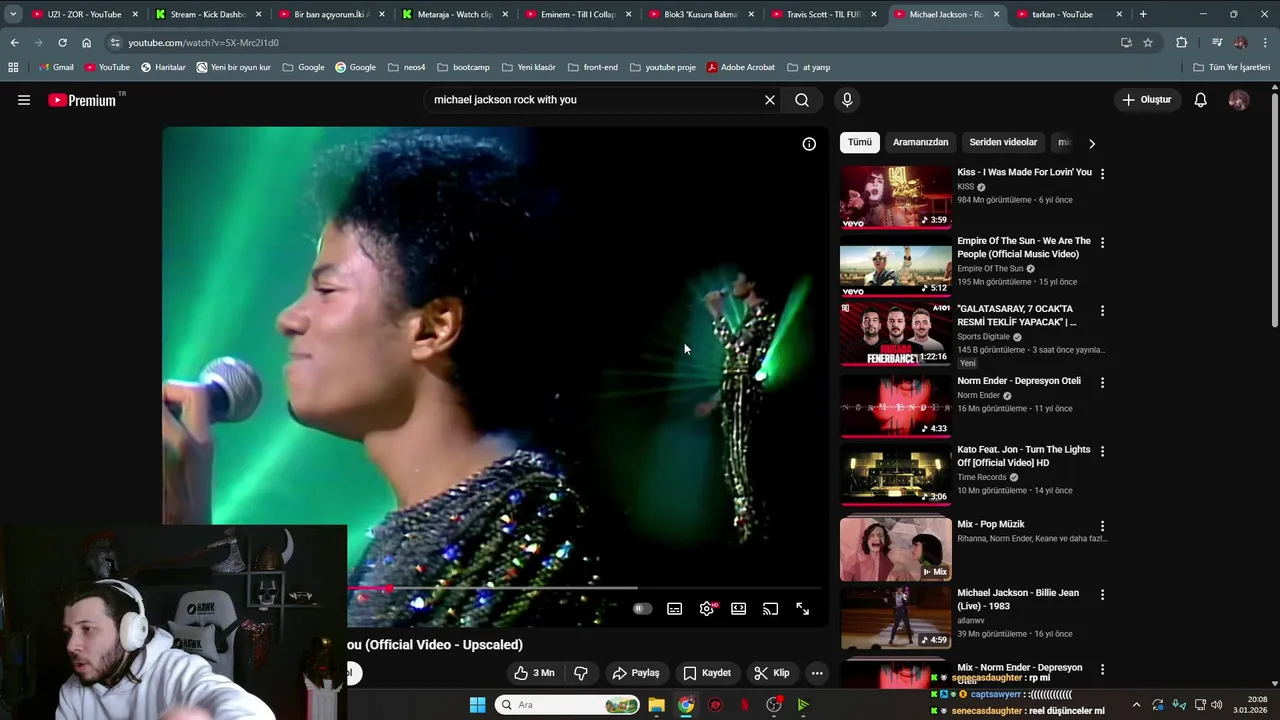The width and height of the screenshot is (1280, 720).
Task: Bookmark this page with the star
Action: point(1148,43)
